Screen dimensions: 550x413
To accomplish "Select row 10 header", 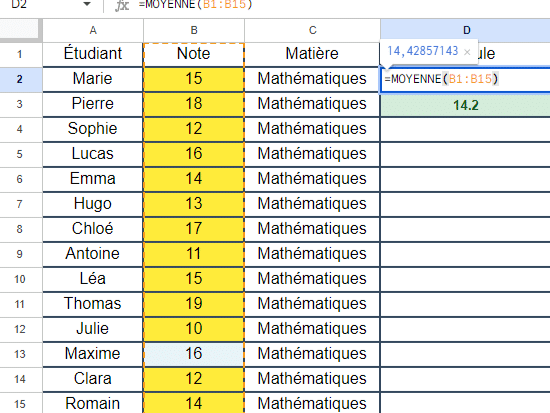I will click(x=20, y=279).
